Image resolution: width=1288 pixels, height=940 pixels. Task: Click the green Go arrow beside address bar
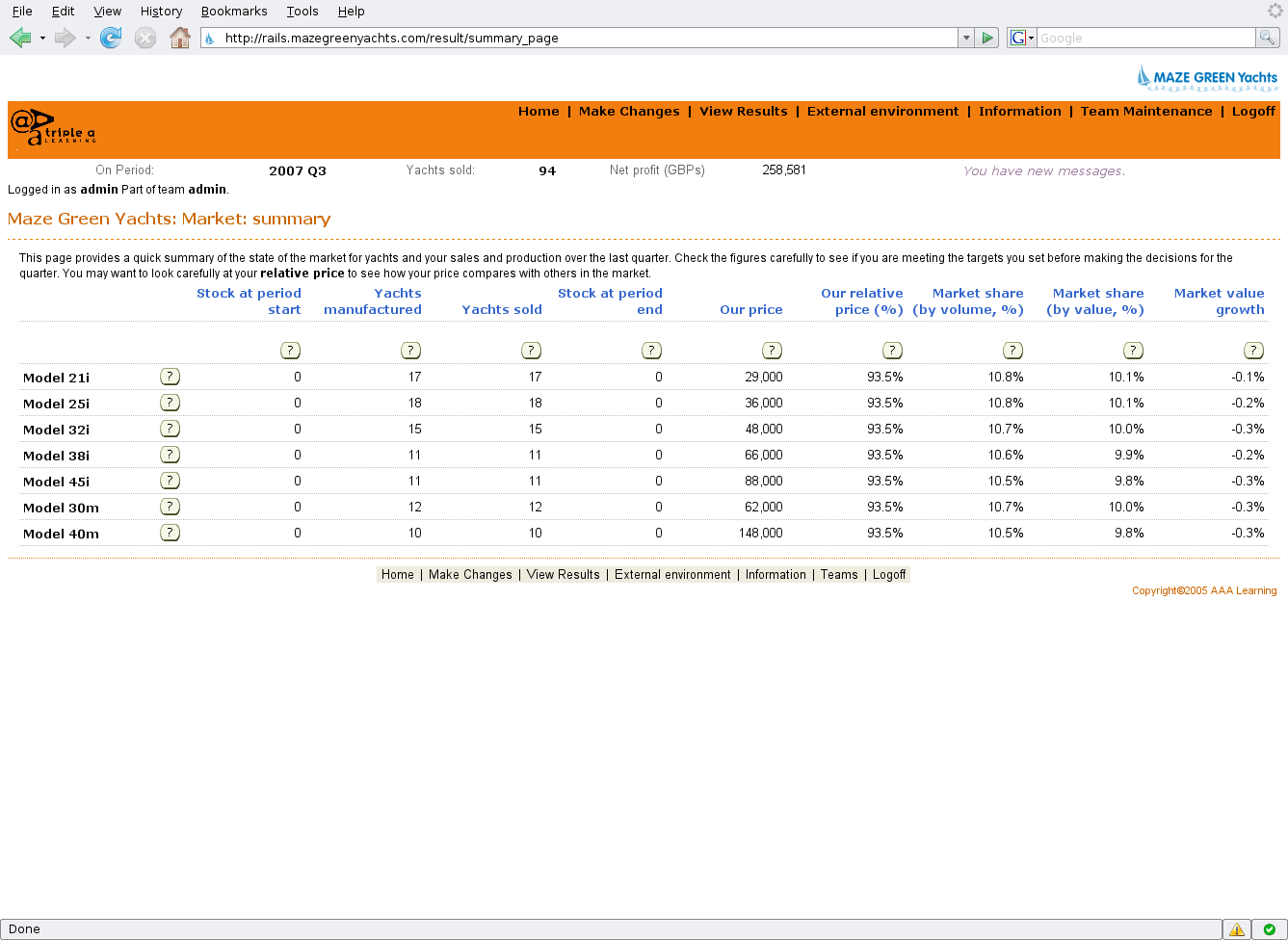click(x=986, y=38)
